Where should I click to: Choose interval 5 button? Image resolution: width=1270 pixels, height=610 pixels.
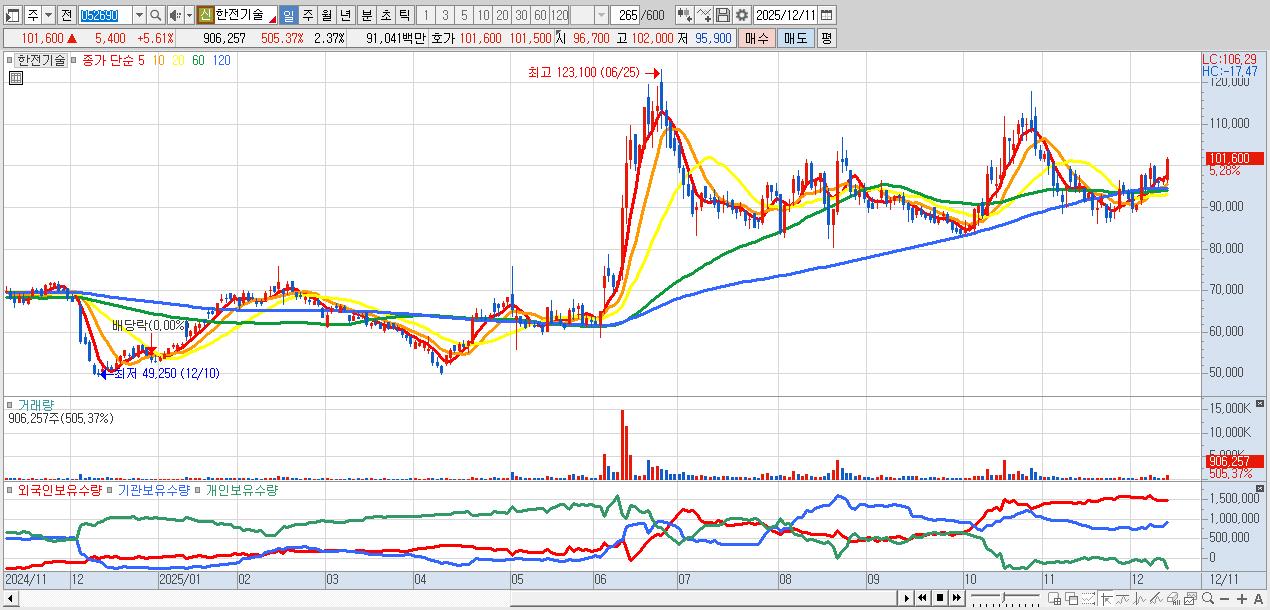coord(464,15)
